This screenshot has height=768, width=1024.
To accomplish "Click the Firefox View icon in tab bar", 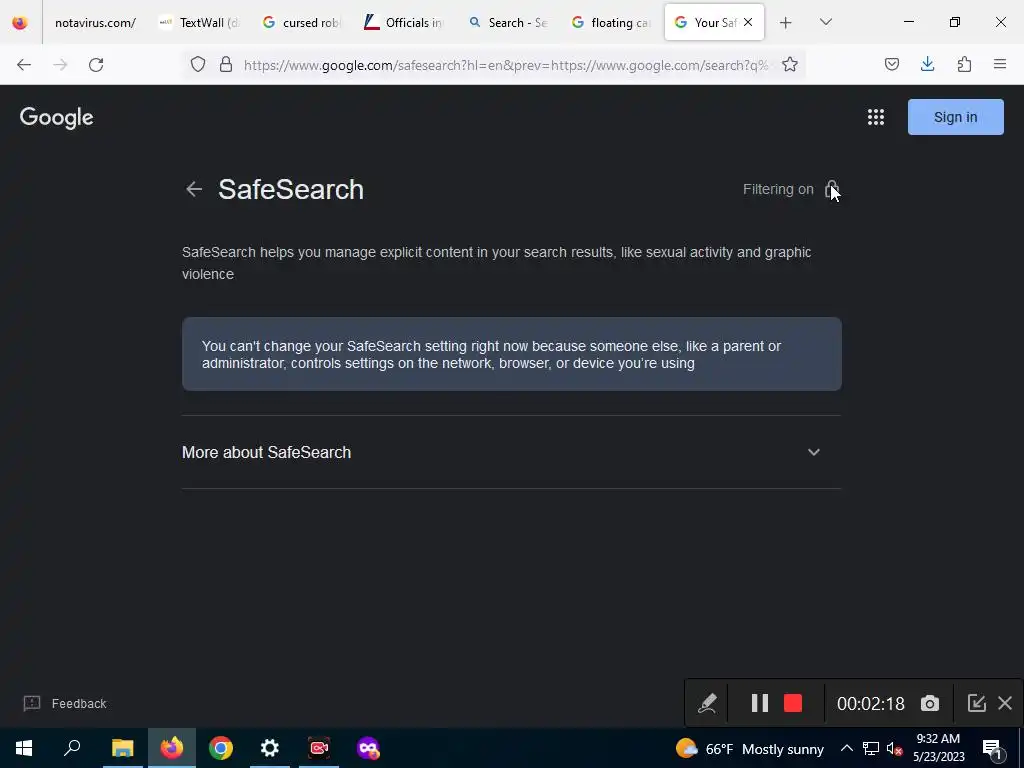I will click(x=20, y=23).
